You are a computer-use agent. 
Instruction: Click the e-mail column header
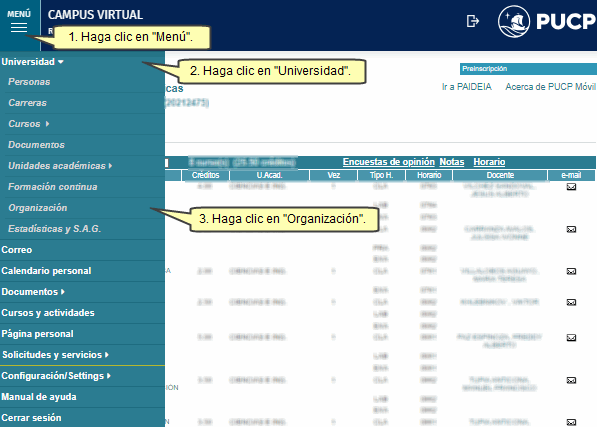[571, 175]
